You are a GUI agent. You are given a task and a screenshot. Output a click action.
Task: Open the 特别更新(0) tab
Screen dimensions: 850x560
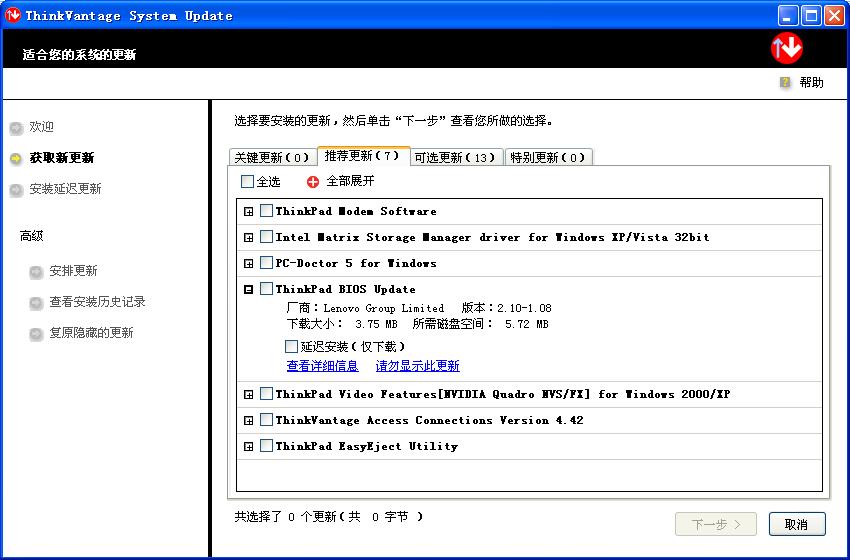[549, 157]
